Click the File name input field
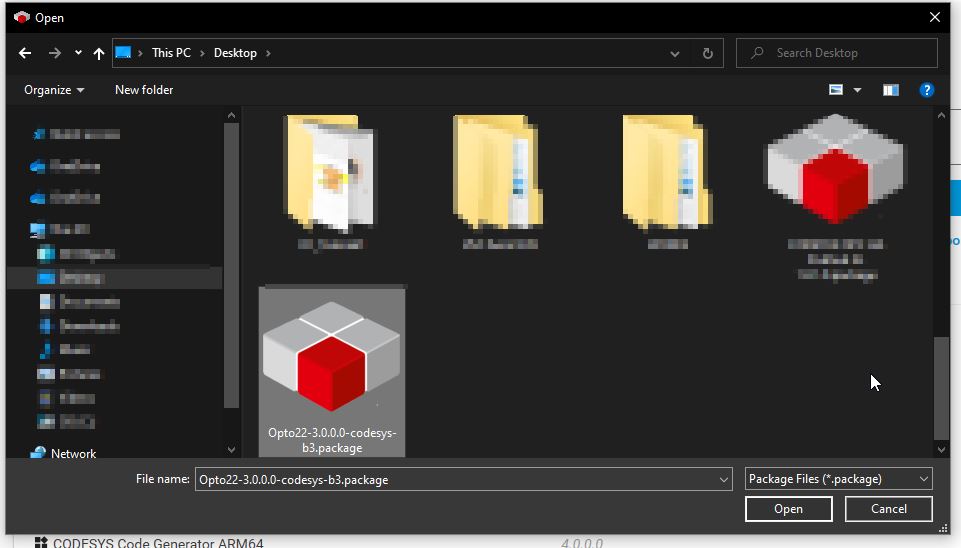 click(x=455, y=479)
